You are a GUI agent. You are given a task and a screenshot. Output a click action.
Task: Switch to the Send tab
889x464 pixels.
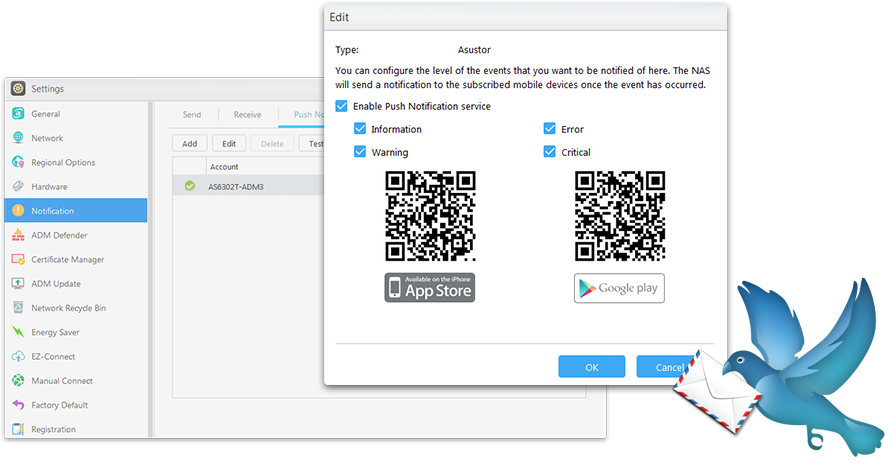[192, 115]
